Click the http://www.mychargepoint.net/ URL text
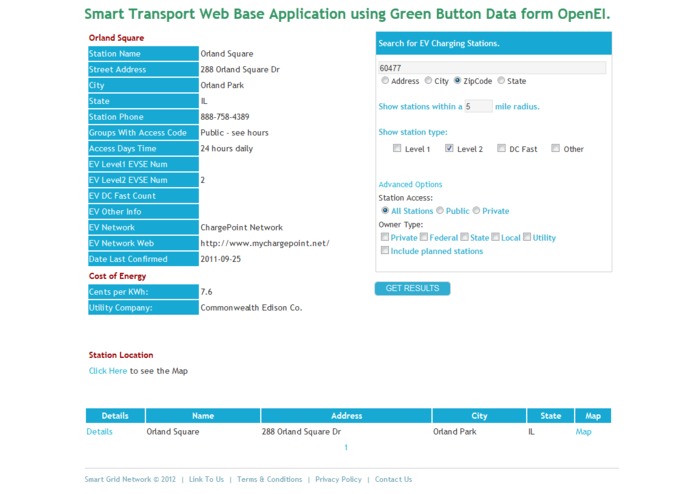The height and width of the screenshot is (494, 695). coord(265,243)
